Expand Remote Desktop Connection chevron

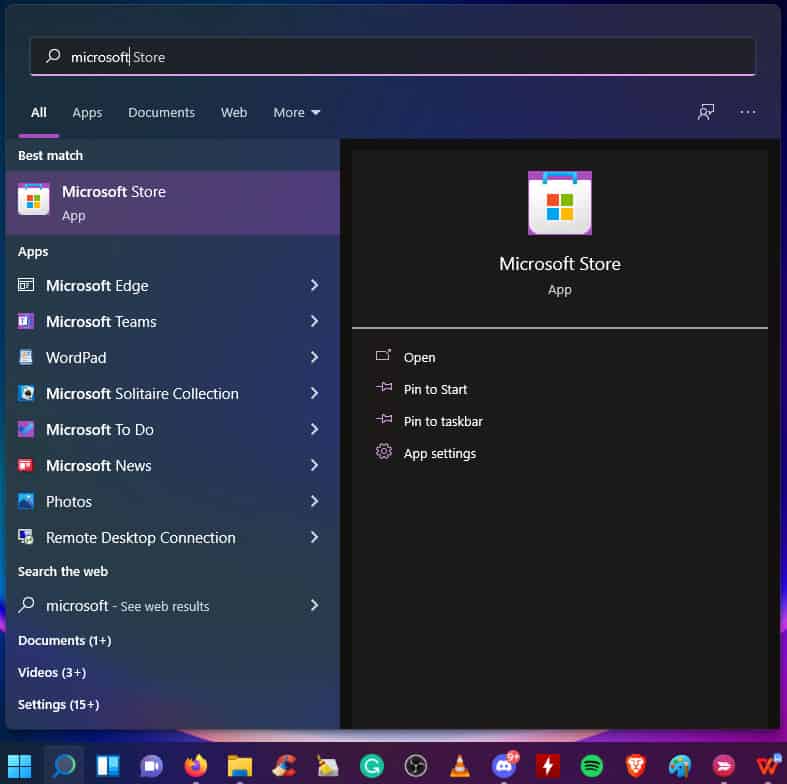pos(314,538)
